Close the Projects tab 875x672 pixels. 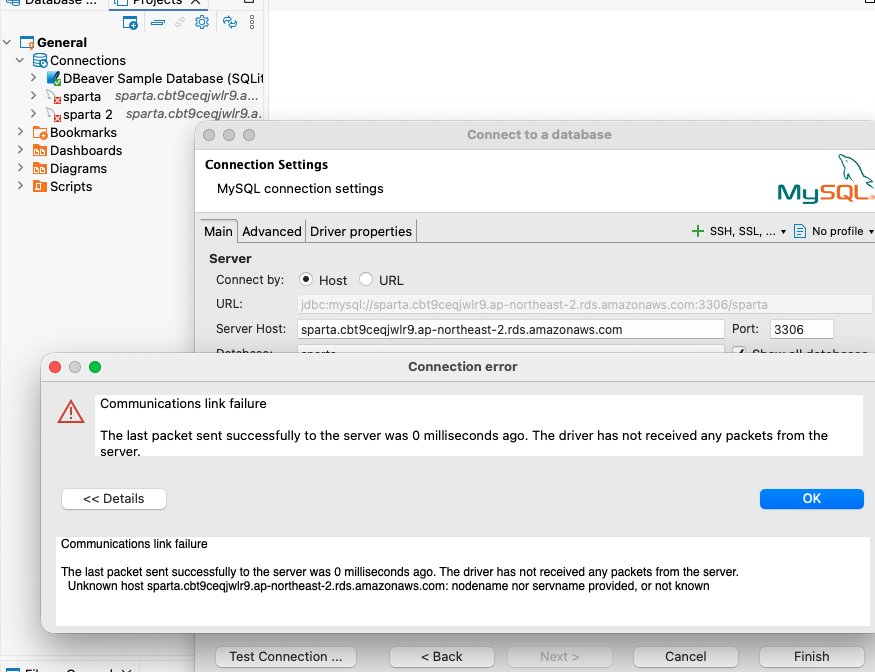click(x=195, y=2)
